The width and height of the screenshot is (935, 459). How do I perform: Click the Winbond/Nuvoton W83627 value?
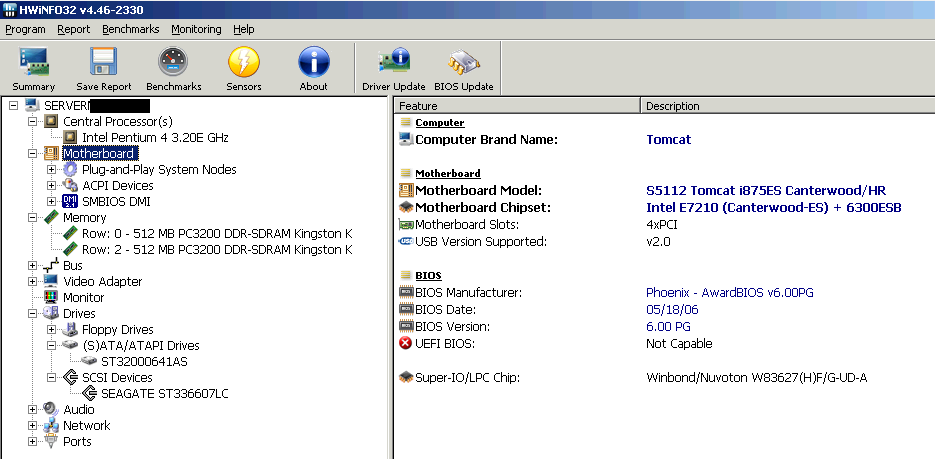coord(756,378)
